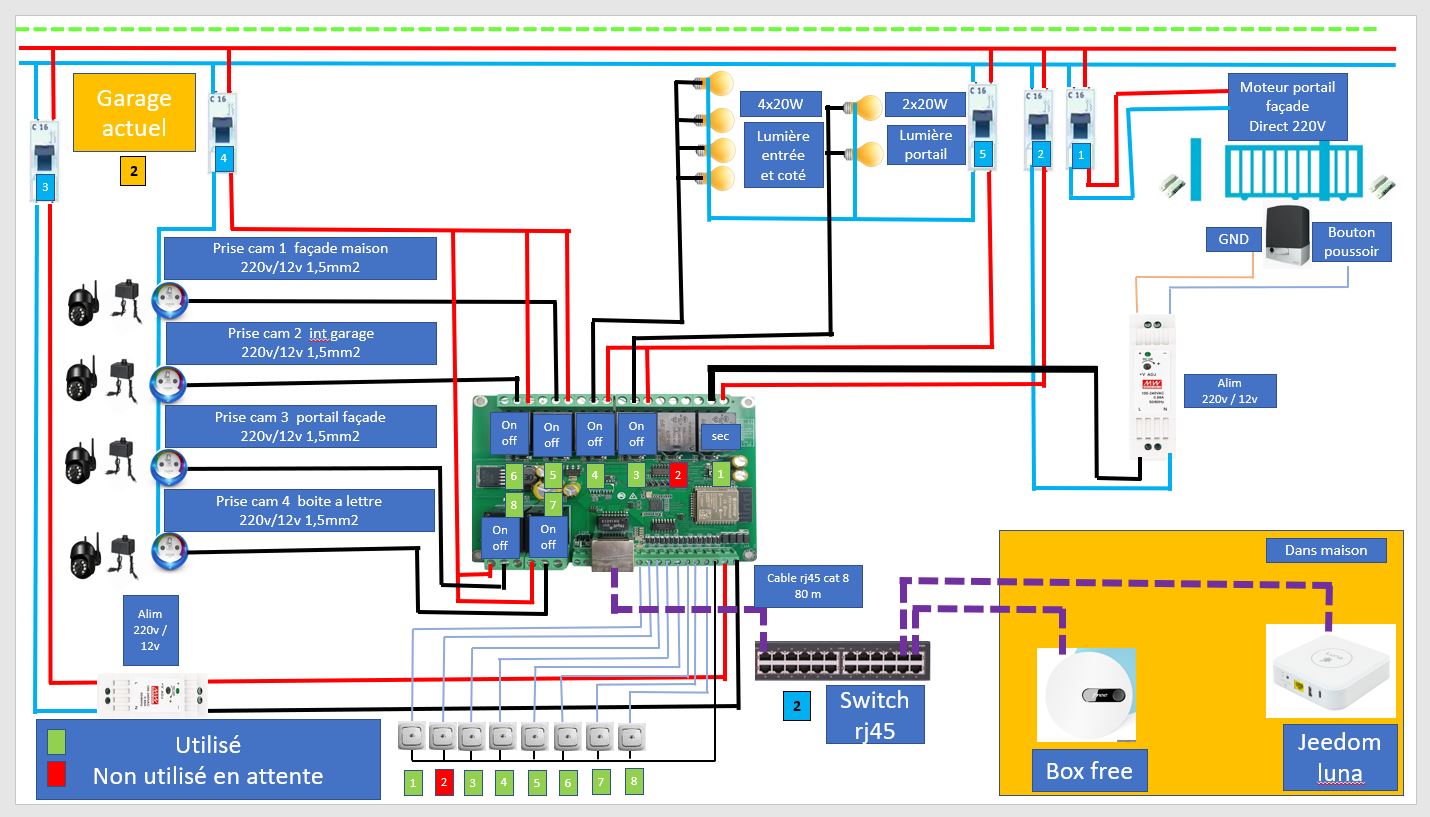Select the Prise cam 2 int garage label
Viewport: 1430px width, 817px height.
point(301,343)
